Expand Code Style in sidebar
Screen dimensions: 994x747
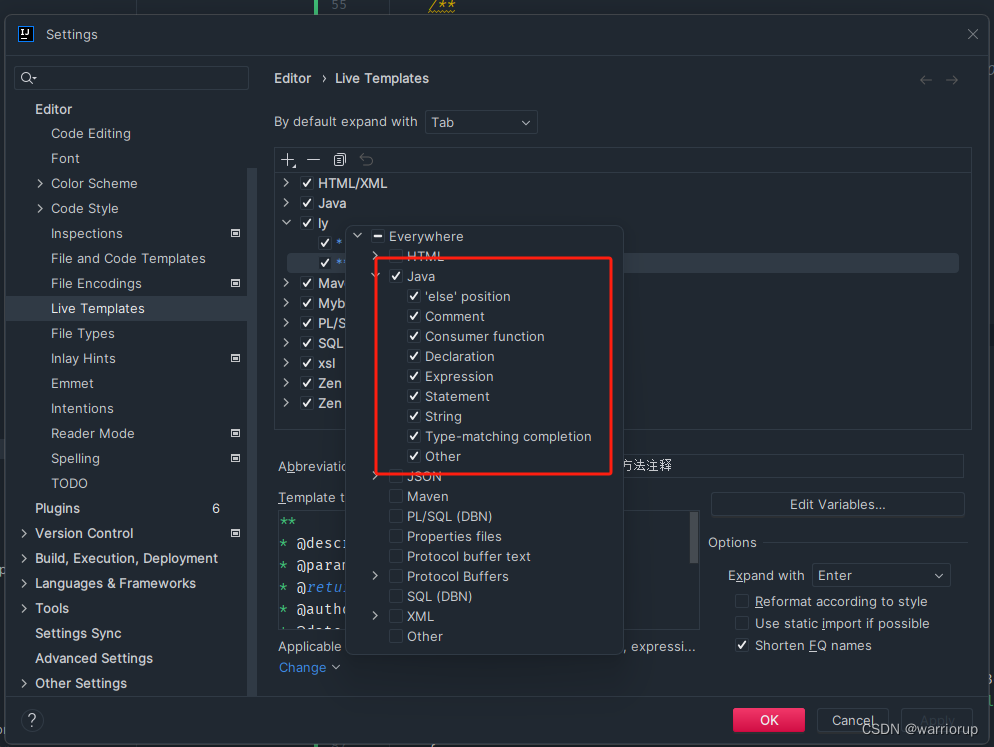tap(40, 209)
